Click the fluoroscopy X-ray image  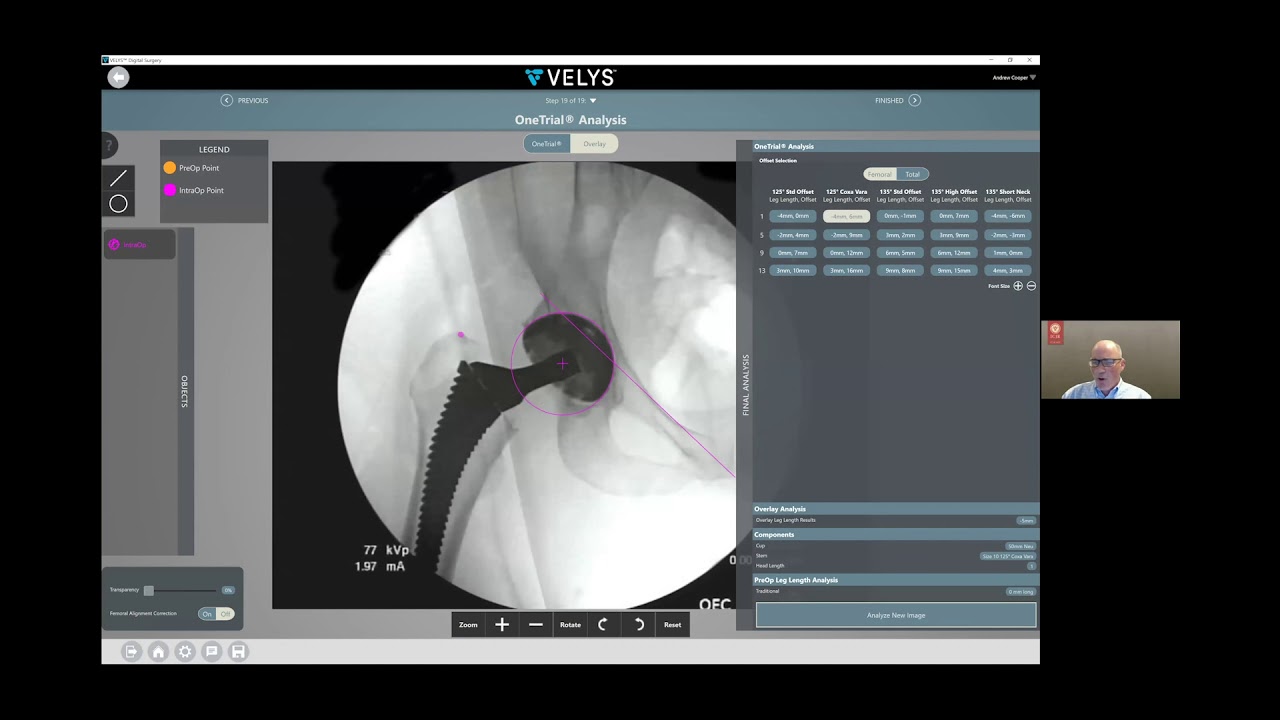point(504,385)
